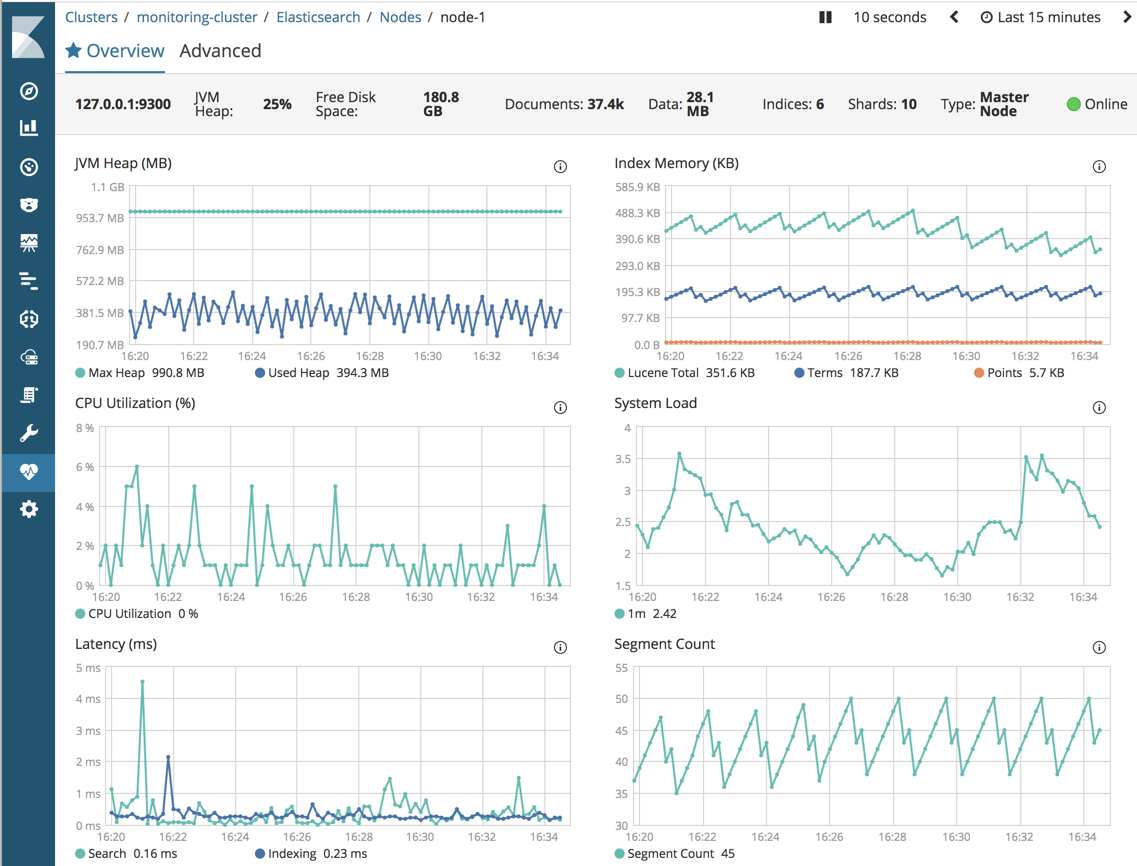Image resolution: width=1137 pixels, height=866 pixels.
Task: Open Dev Tools with the wrench icon
Action: pyautogui.click(x=27, y=434)
